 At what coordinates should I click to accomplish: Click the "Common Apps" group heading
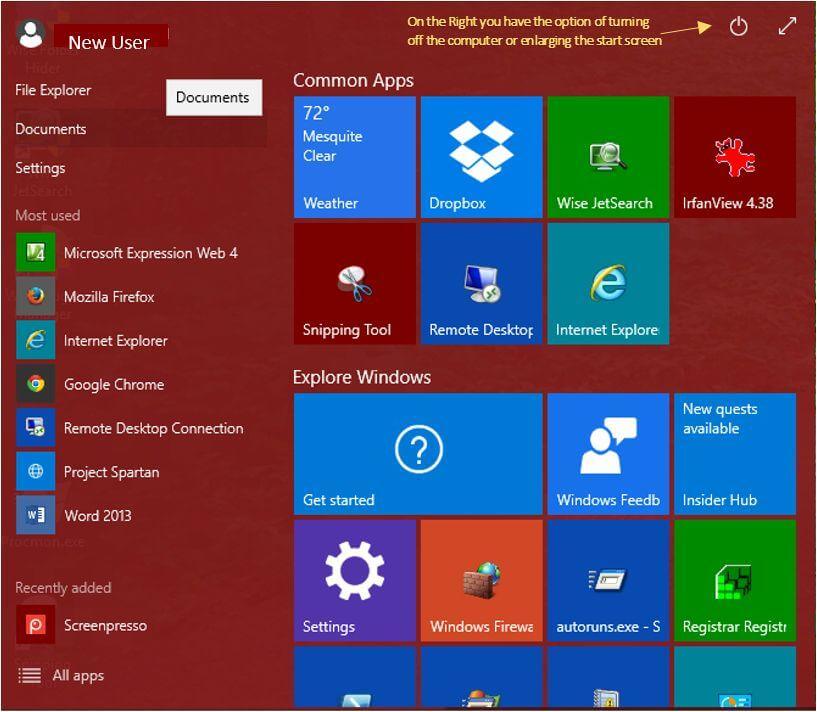(353, 81)
